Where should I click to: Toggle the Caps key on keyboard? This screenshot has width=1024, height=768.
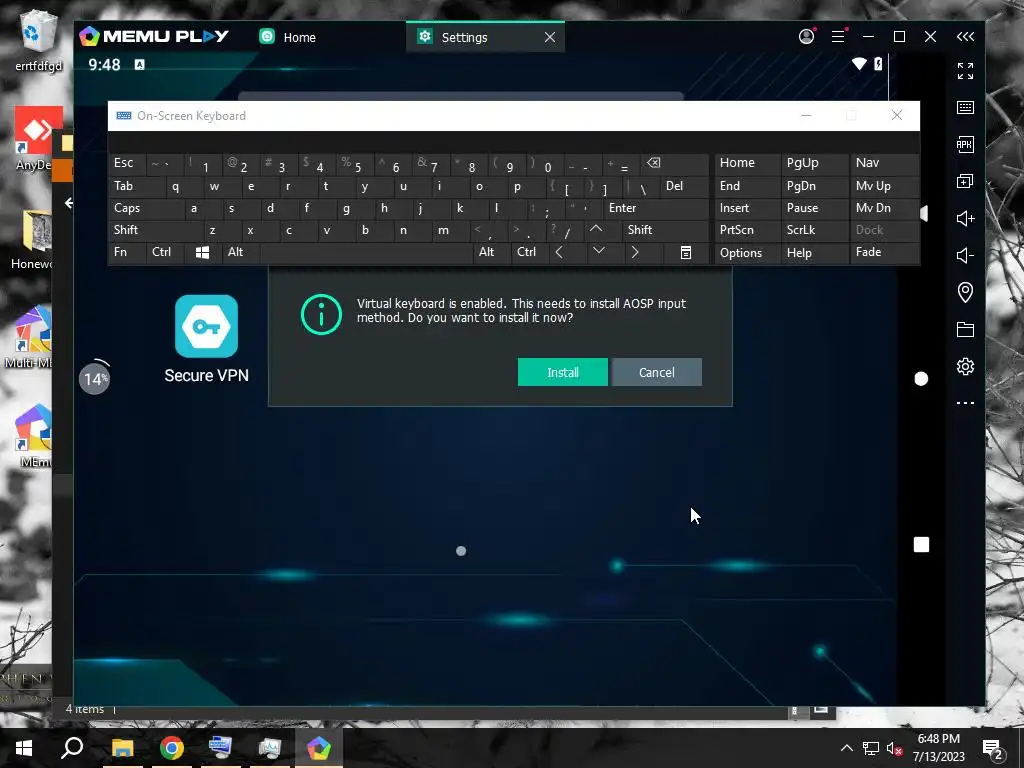pos(146,208)
